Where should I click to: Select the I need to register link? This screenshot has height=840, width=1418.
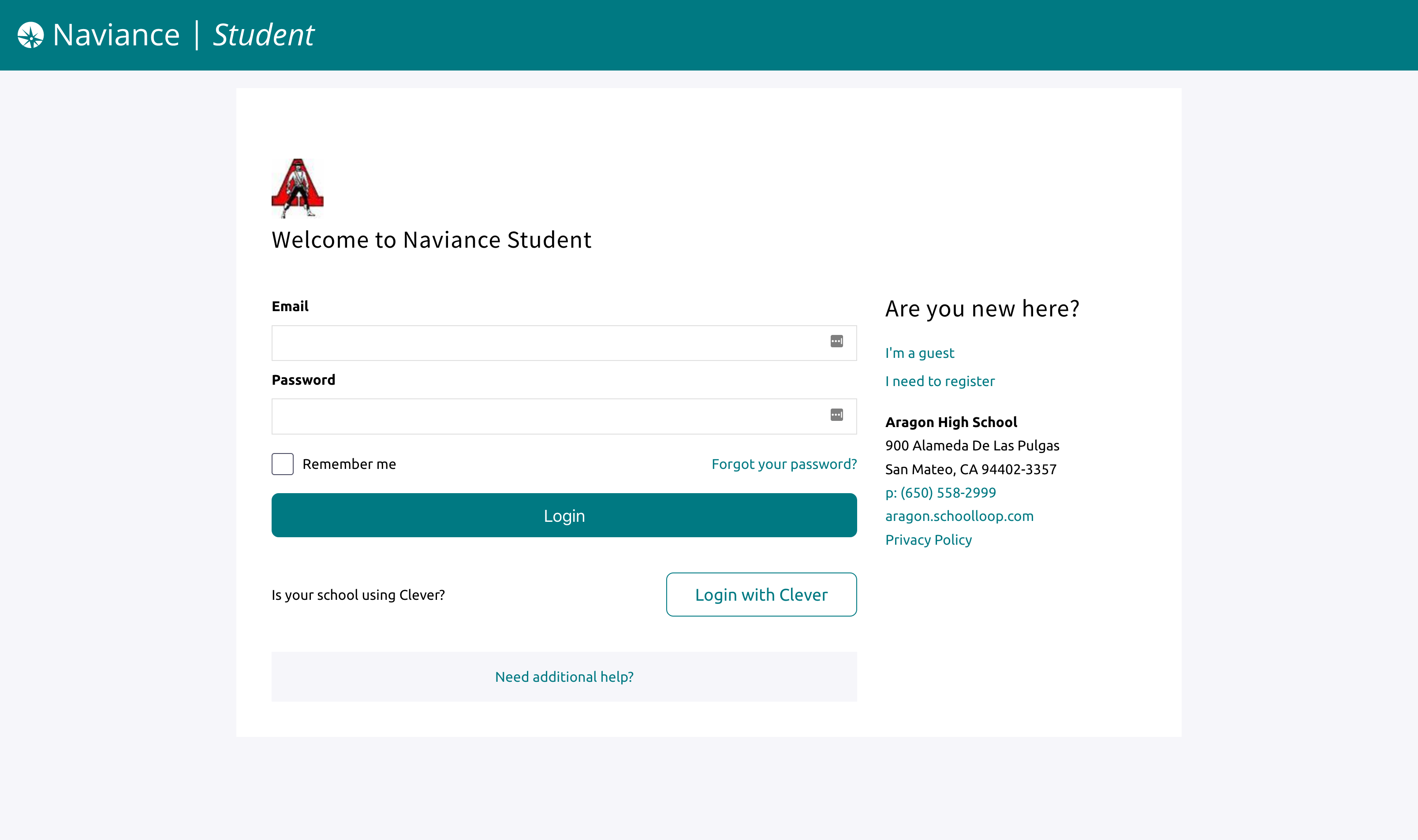[940, 382]
